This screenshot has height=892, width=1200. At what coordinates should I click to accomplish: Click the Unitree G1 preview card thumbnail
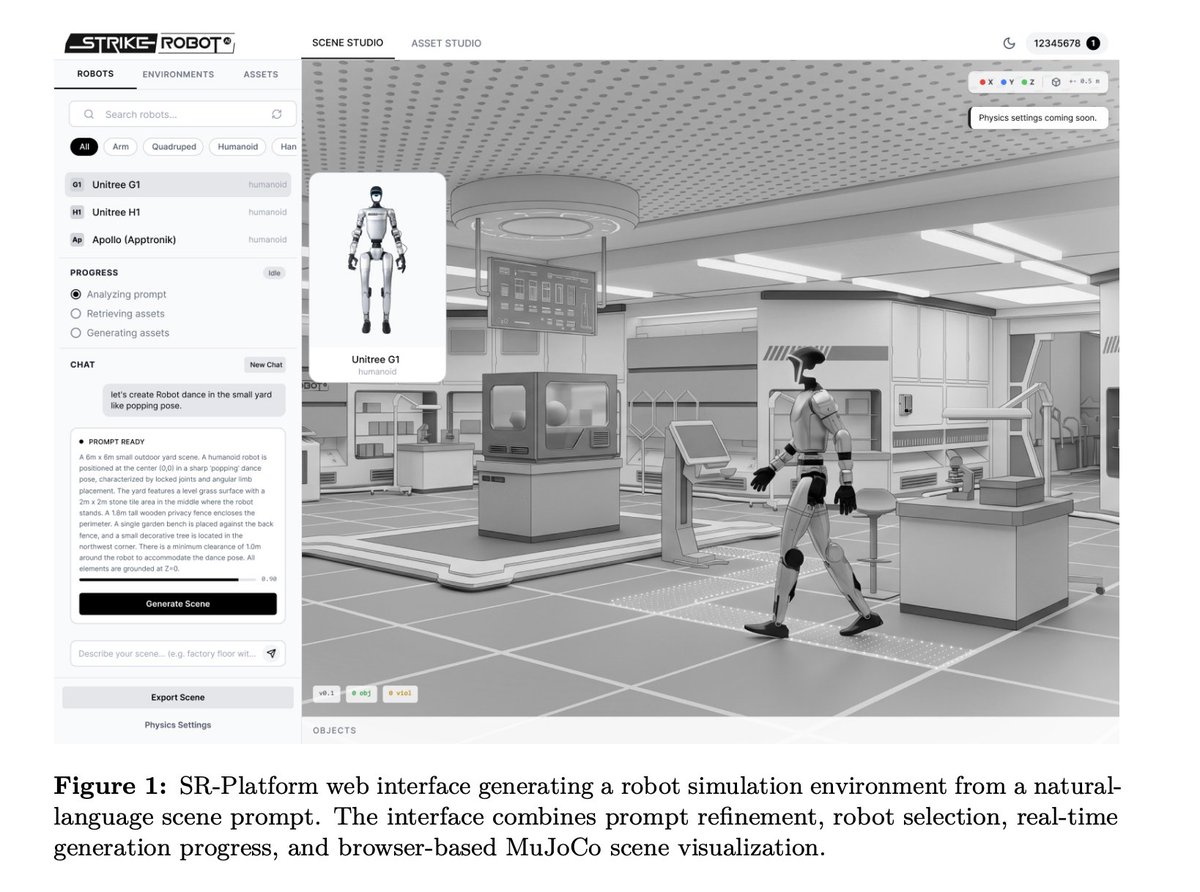tap(377, 277)
